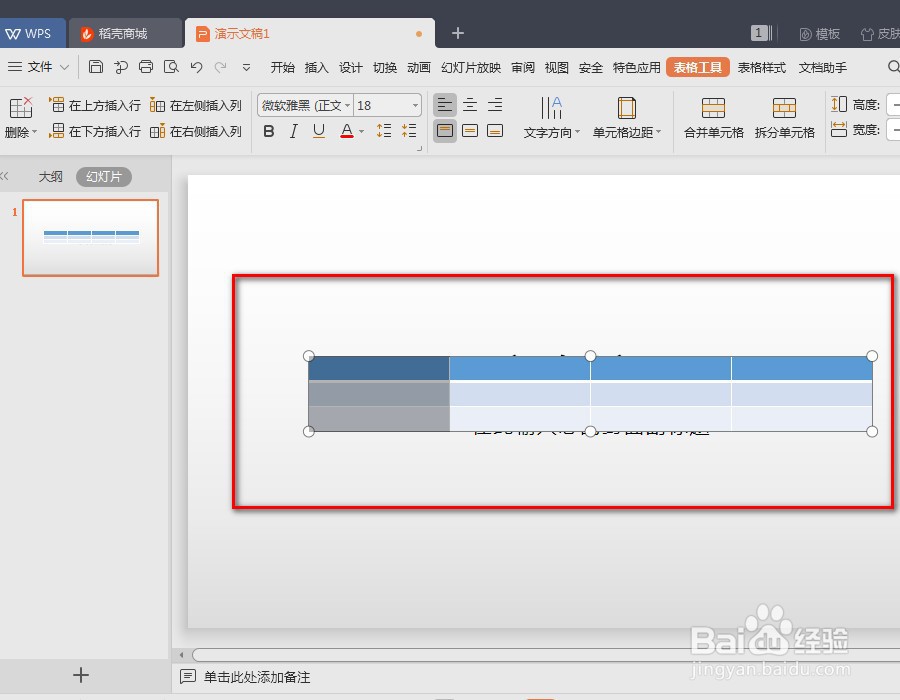Switch to 幻灯片 thumbnail view

(104, 177)
